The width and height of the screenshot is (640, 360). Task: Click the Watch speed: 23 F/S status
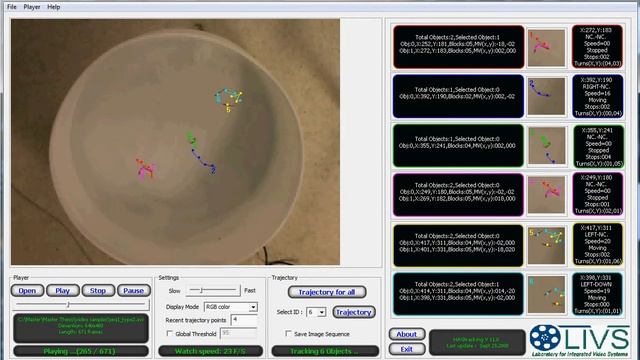(x=211, y=351)
